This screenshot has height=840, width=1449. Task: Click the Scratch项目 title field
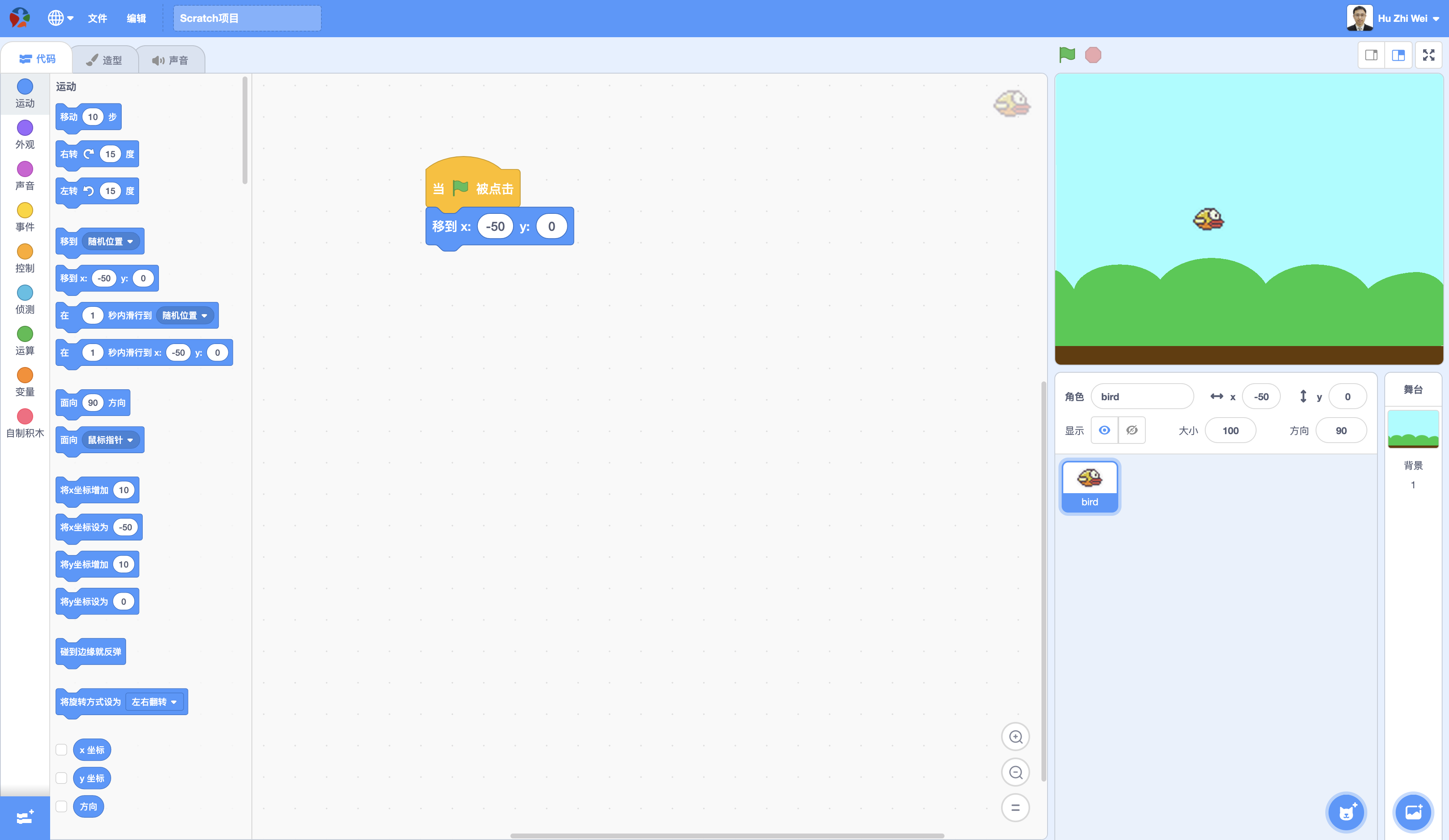(x=247, y=18)
